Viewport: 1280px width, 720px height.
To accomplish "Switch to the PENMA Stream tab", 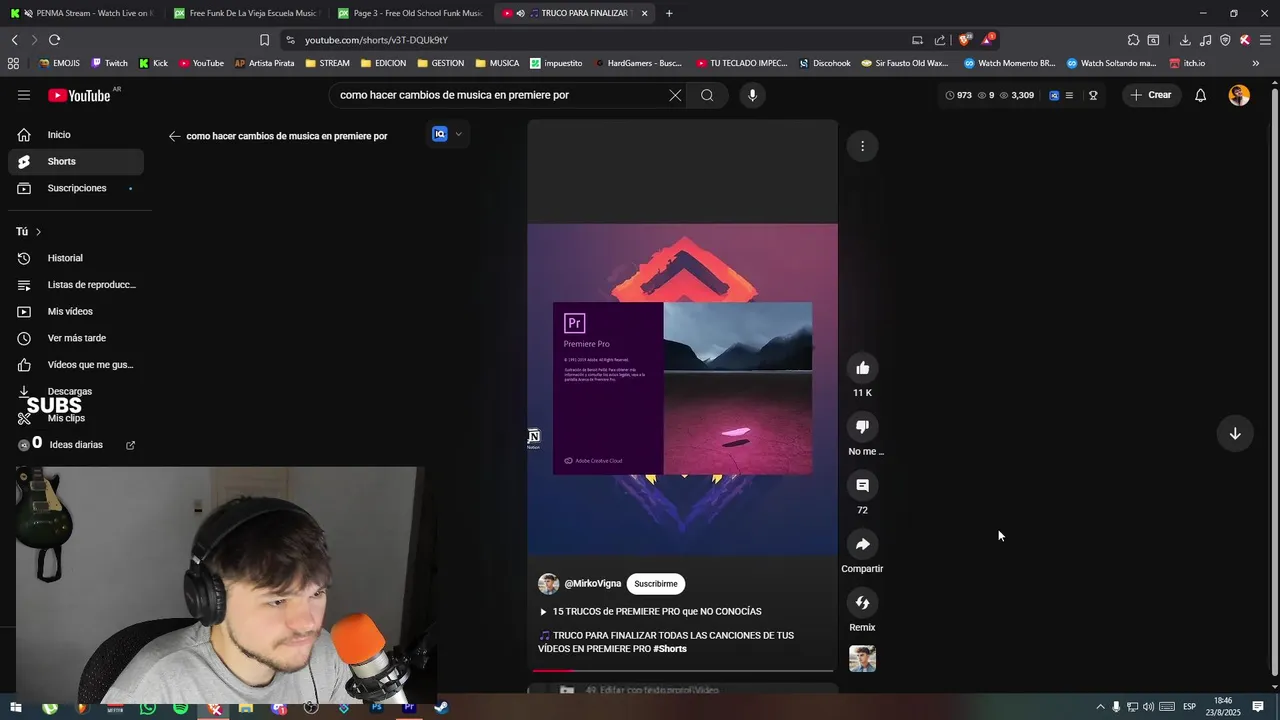I will coord(82,13).
